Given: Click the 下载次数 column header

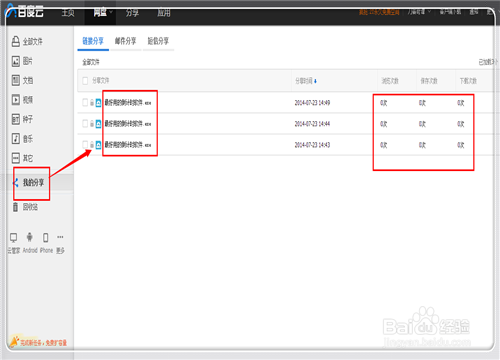Looking at the screenshot, I should pos(468,81).
